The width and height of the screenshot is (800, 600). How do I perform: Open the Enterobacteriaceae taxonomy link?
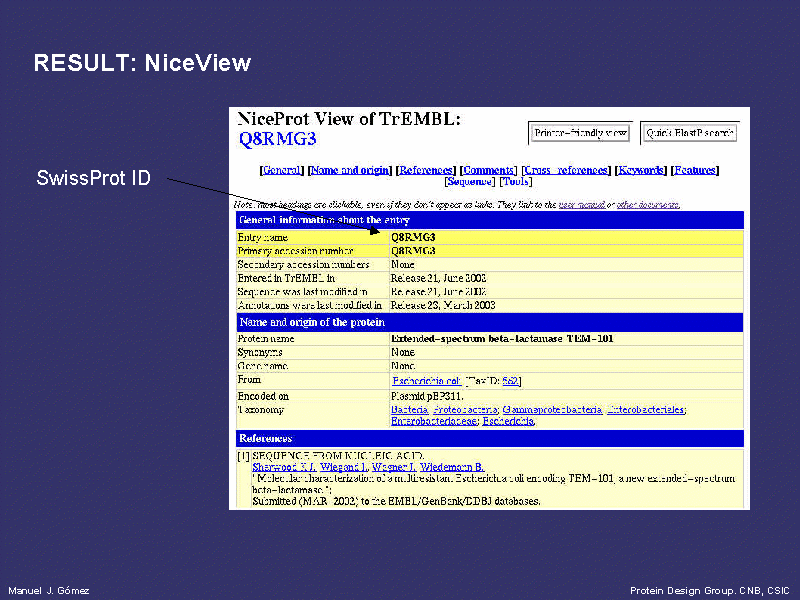point(434,421)
